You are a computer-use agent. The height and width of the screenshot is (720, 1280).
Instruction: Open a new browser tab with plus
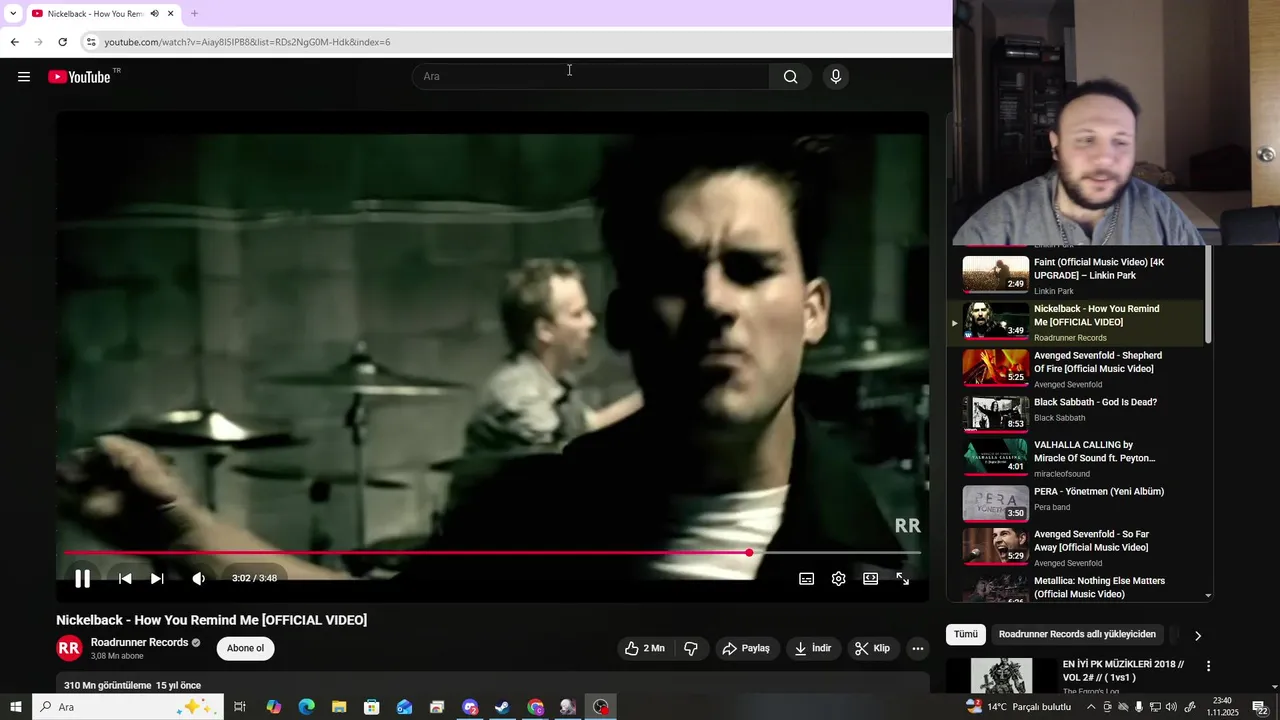194,14
